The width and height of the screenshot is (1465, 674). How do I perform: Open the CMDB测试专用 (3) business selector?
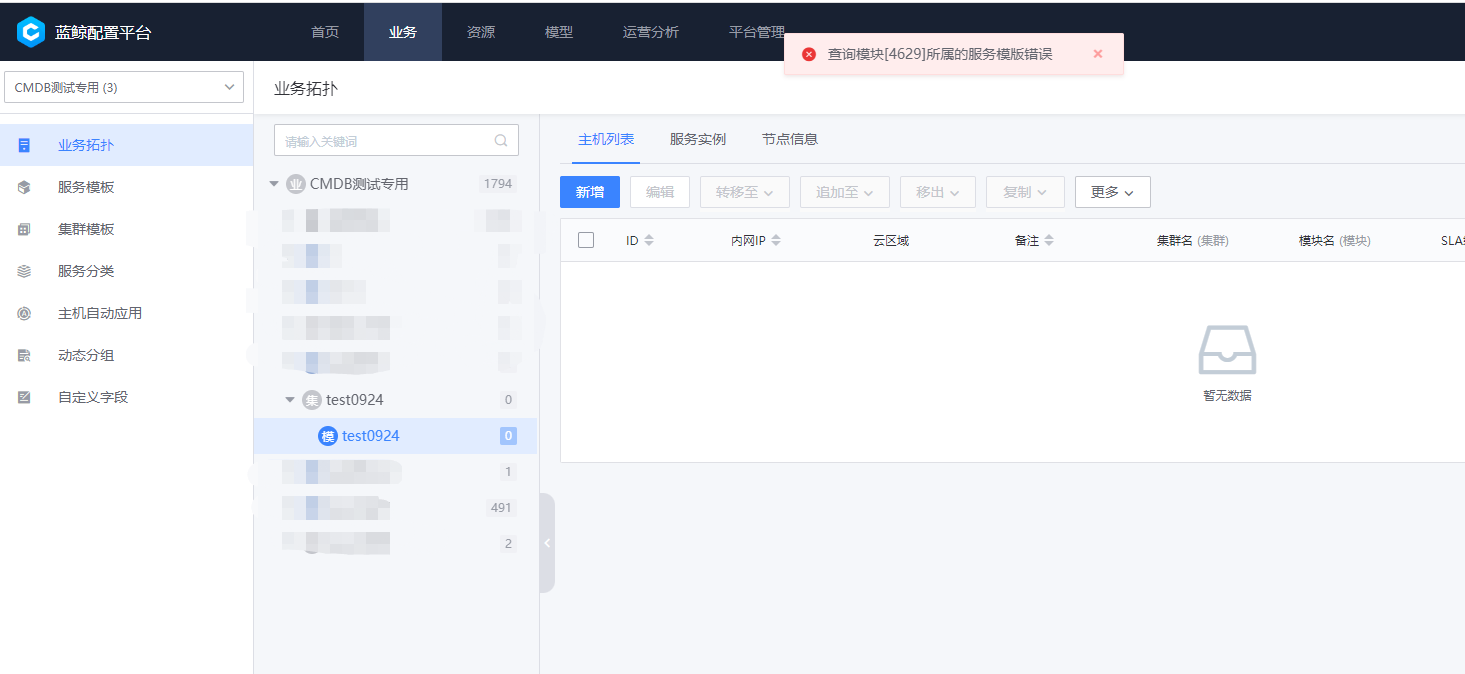(124, 87)
